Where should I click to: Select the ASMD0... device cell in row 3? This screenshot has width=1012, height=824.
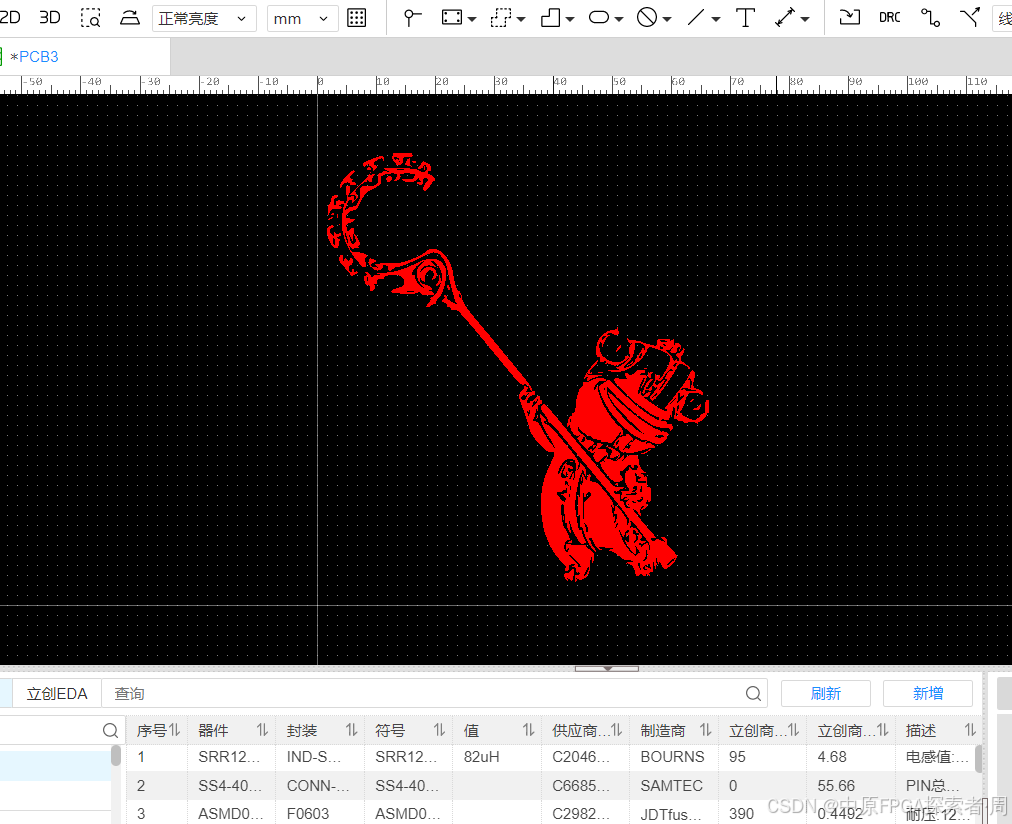[x=231, y=814]
